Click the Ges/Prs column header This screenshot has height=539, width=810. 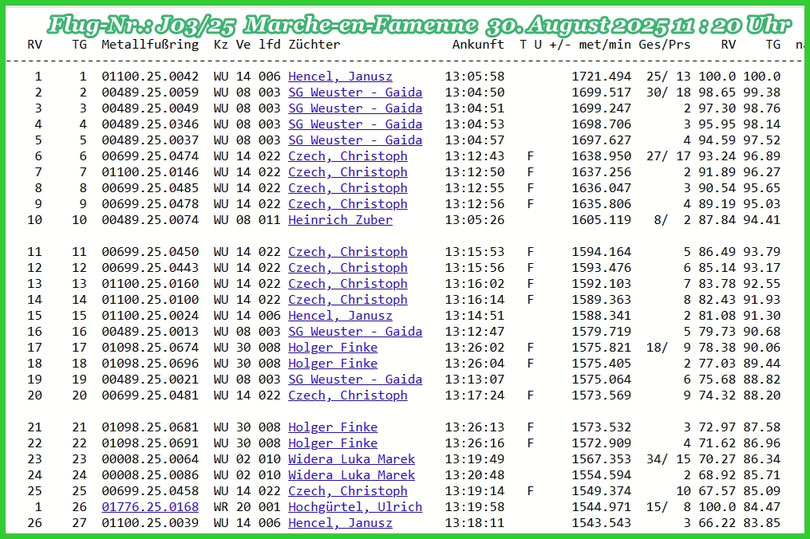click(664, 44)
